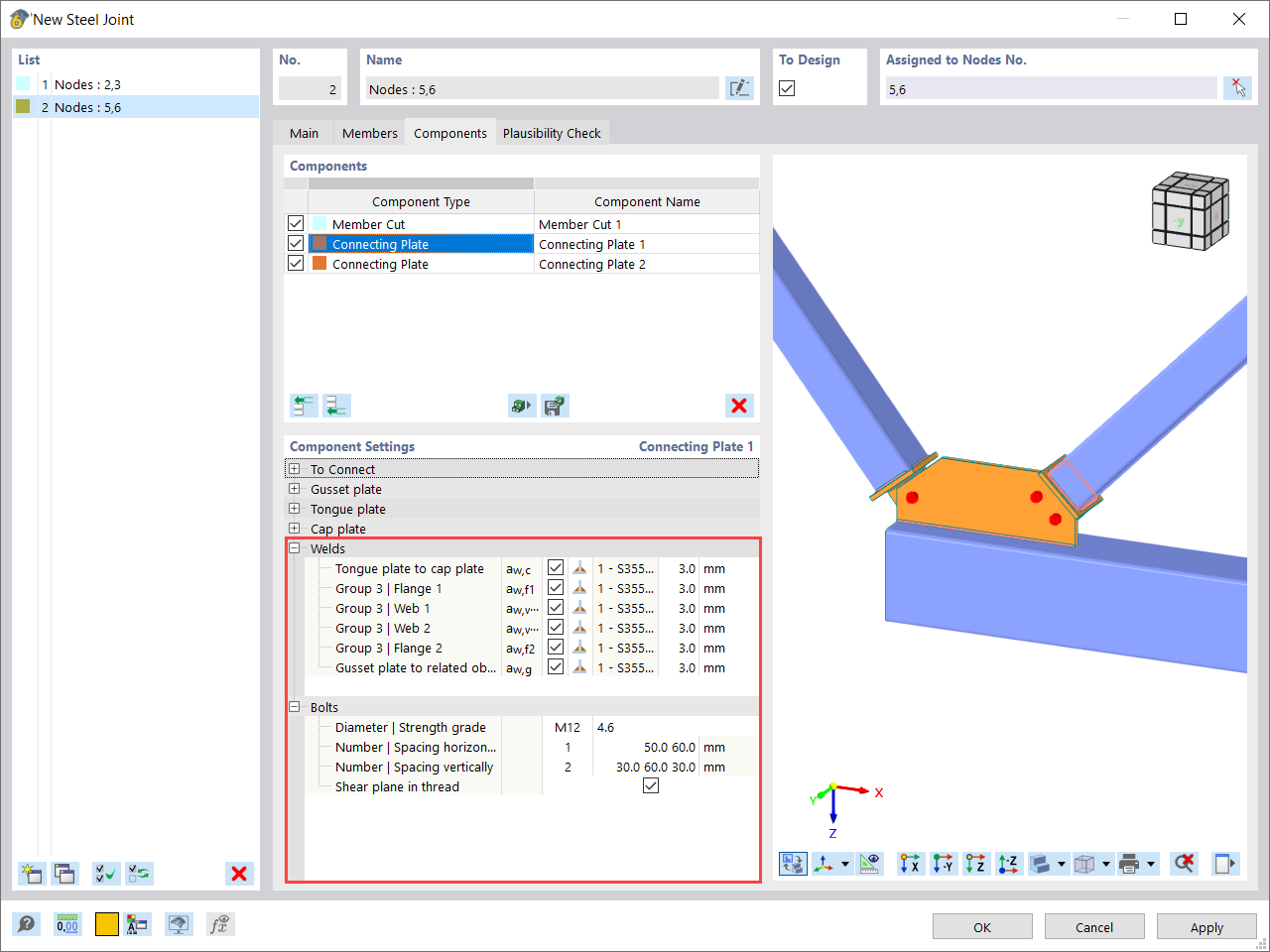Open the Plausibility Check tab
The height and width of the screenshot is (952, 1270).
tap(552, 132)
